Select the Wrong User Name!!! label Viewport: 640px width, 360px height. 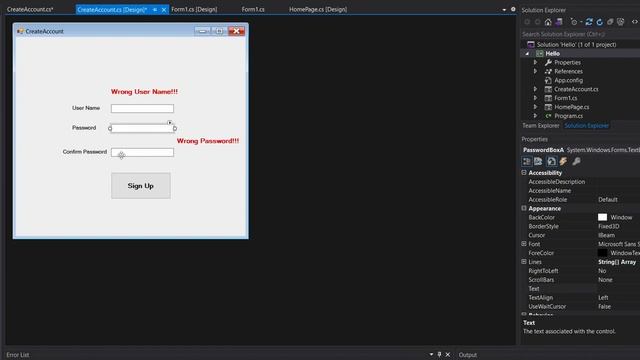point(144,92)
